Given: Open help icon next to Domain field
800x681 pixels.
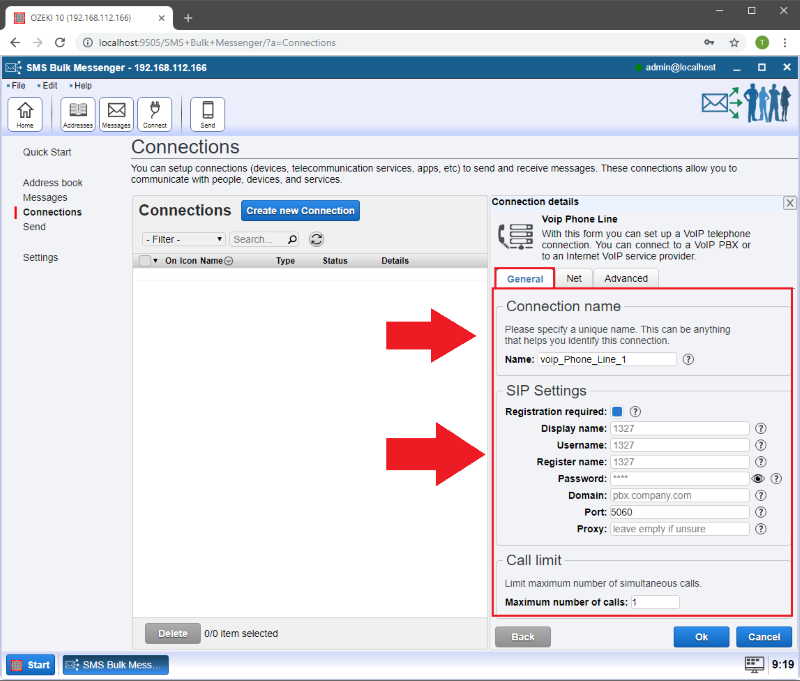Looking at the screenshot, I should pos(761,495).
